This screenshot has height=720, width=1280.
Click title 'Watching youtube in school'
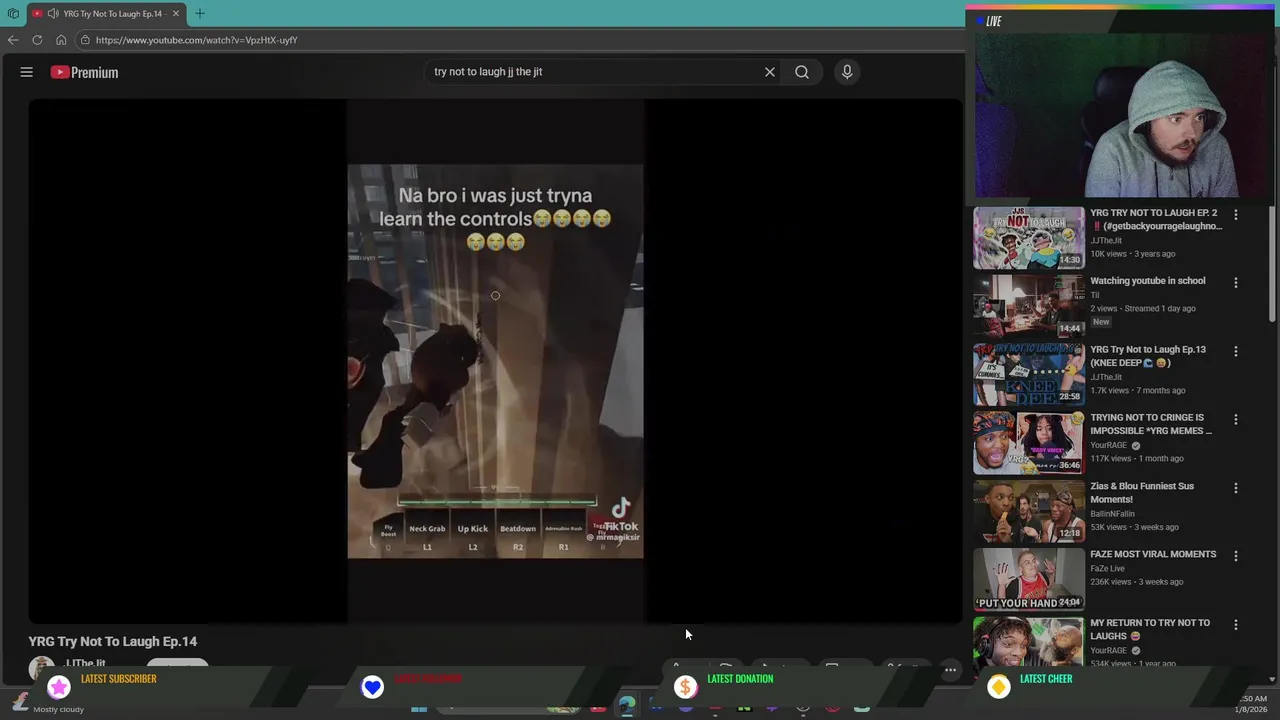[x=1148, y=281]
